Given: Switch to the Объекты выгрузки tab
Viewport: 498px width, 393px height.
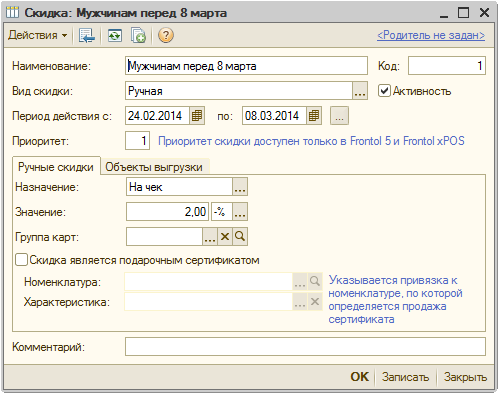Looking at the screenshot, I should coord(154,167).
